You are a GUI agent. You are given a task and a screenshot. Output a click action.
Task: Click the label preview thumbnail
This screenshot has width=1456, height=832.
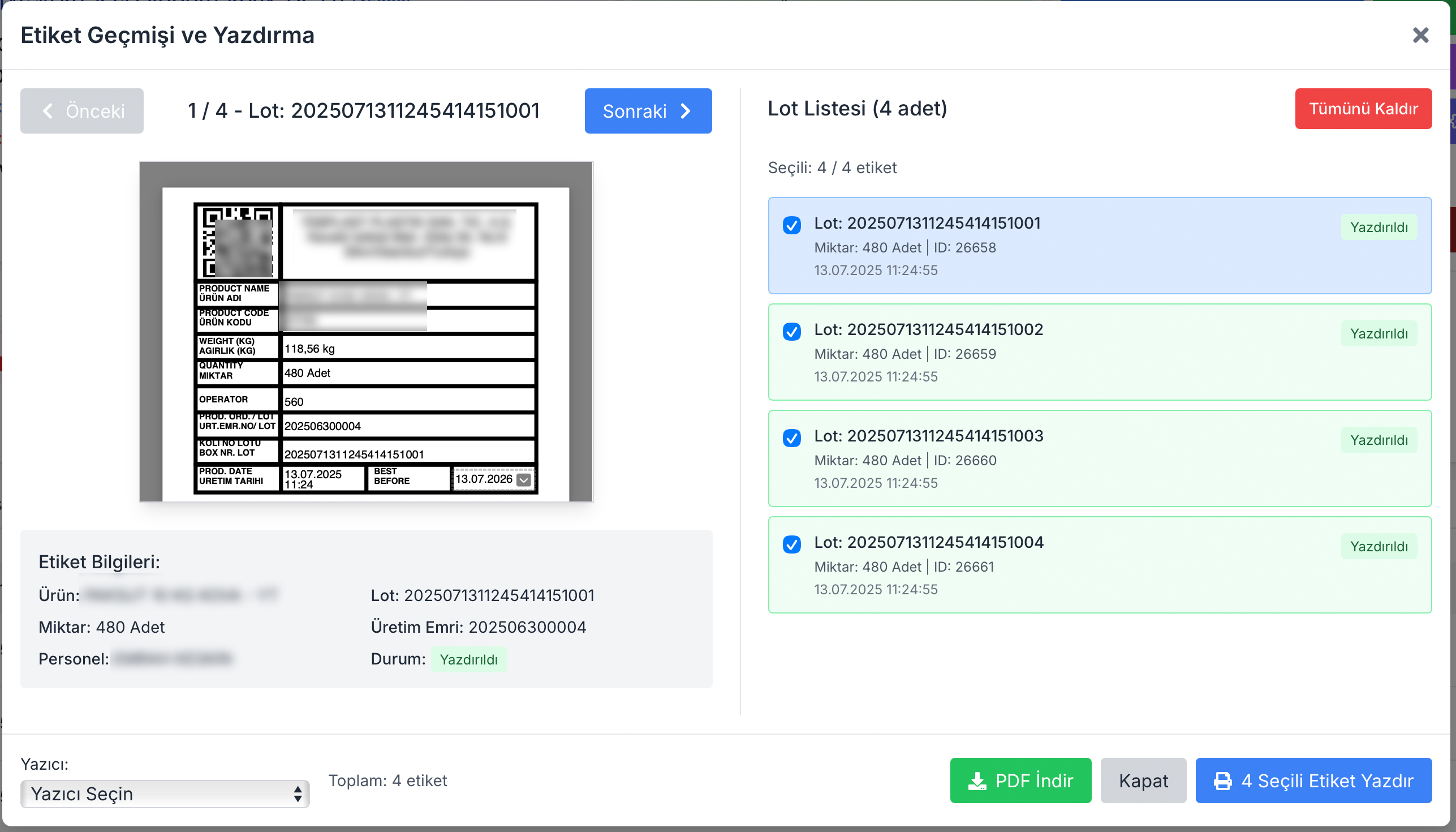pos(365,332)
